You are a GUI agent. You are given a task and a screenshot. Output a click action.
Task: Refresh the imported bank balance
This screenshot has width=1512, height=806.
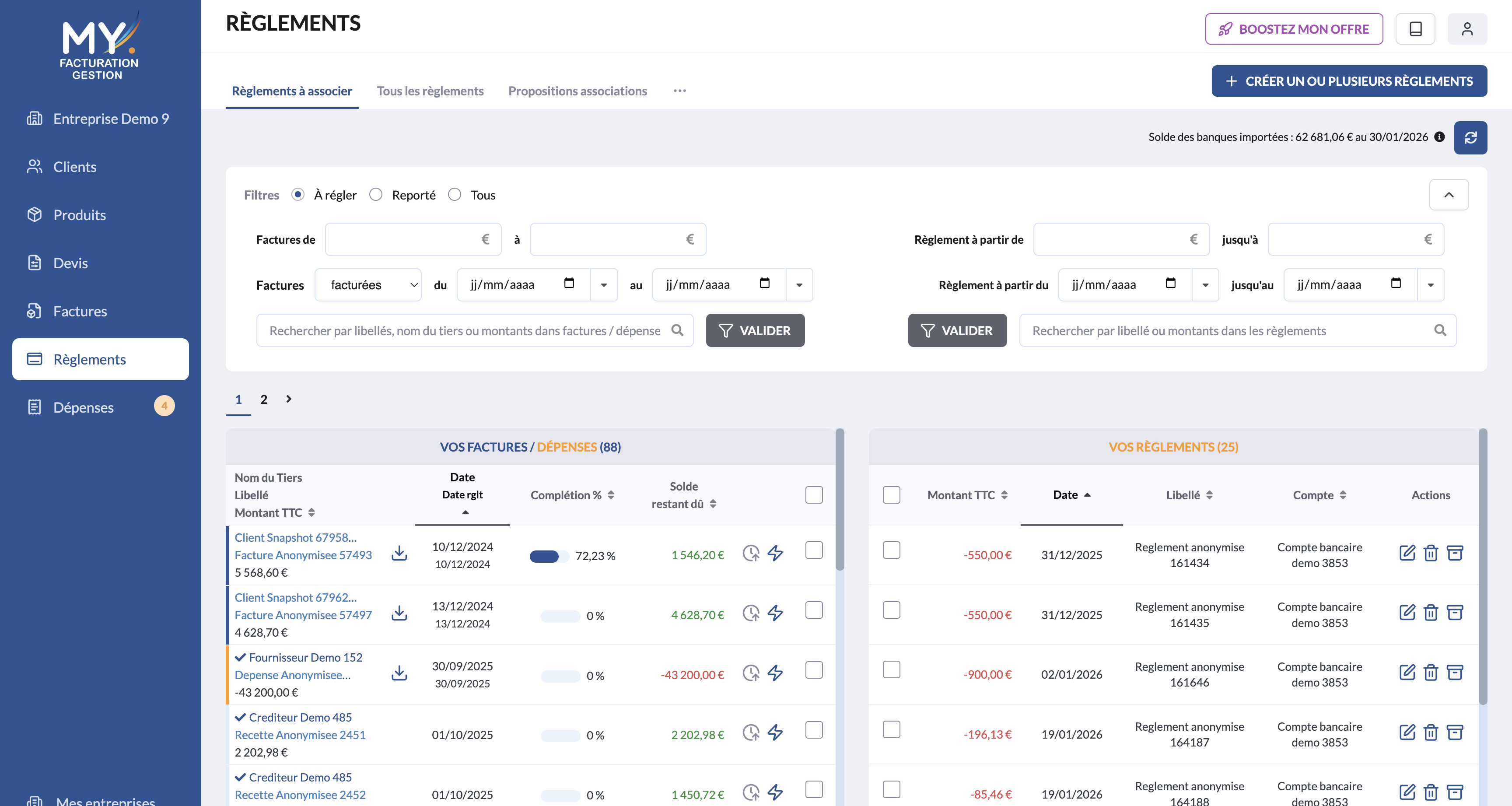click(1470, 137)
